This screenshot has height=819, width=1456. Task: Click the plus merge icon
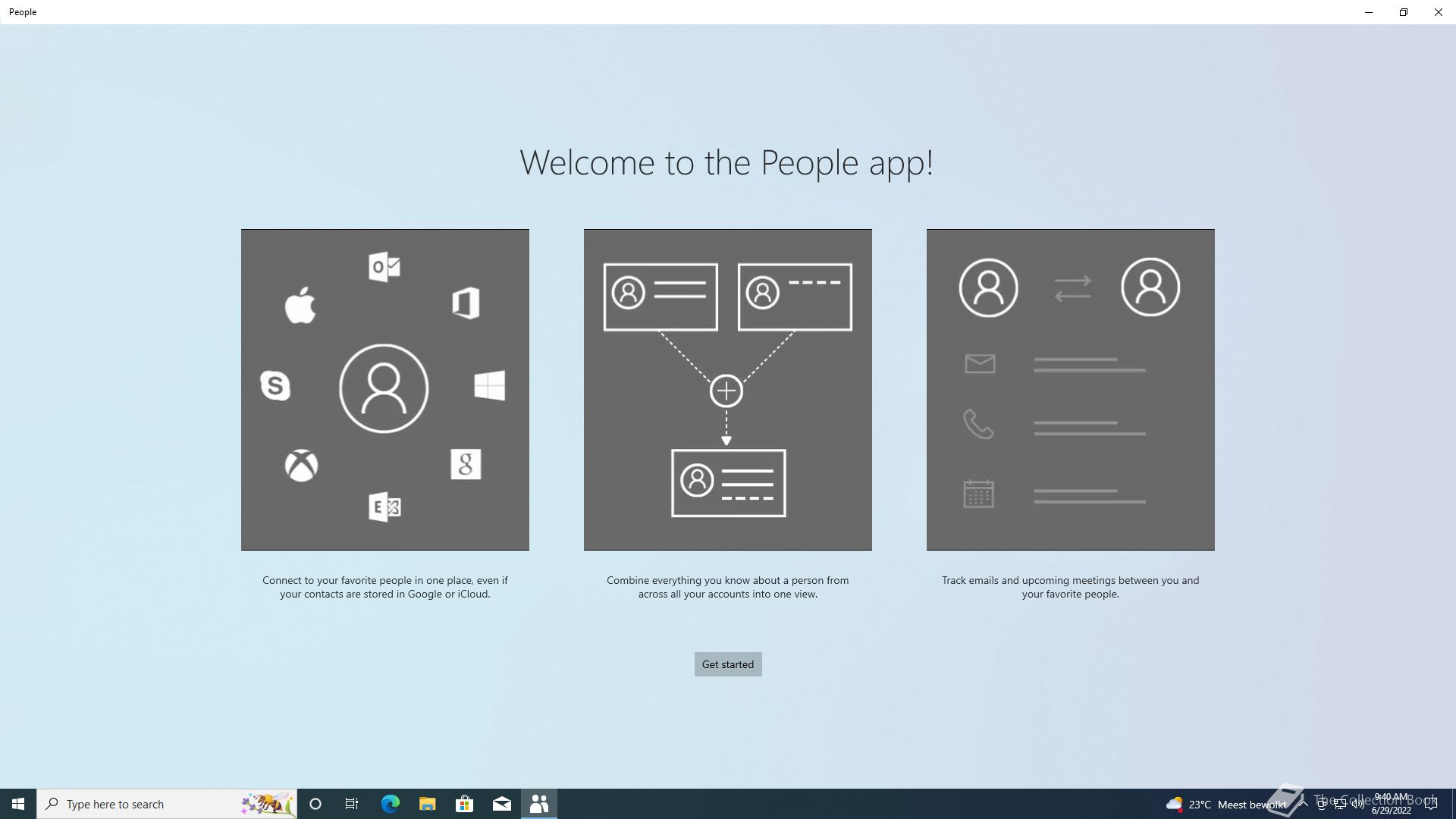tap(726, 391)
